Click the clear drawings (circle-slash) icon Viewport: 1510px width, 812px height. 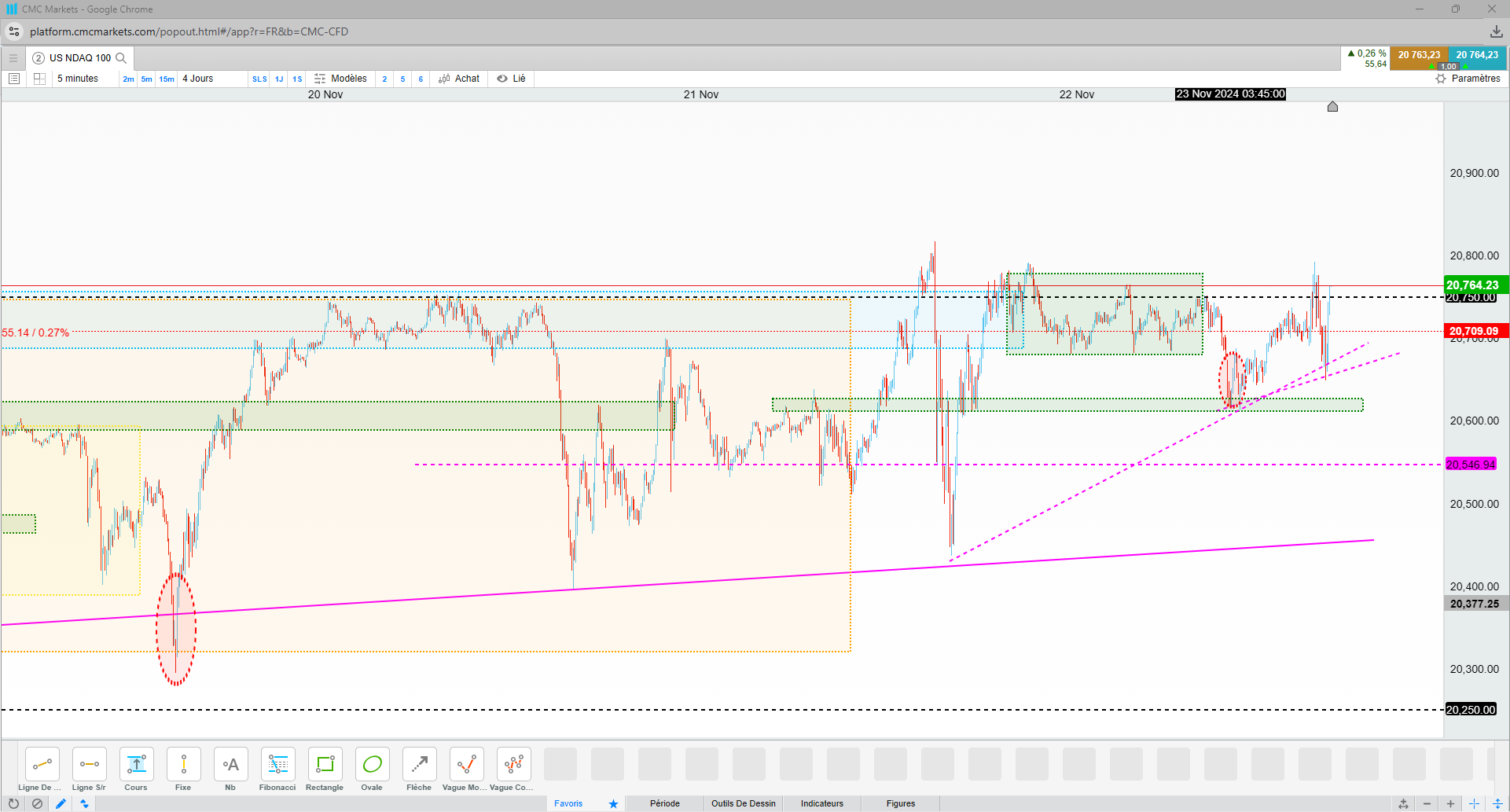point(37,803)
